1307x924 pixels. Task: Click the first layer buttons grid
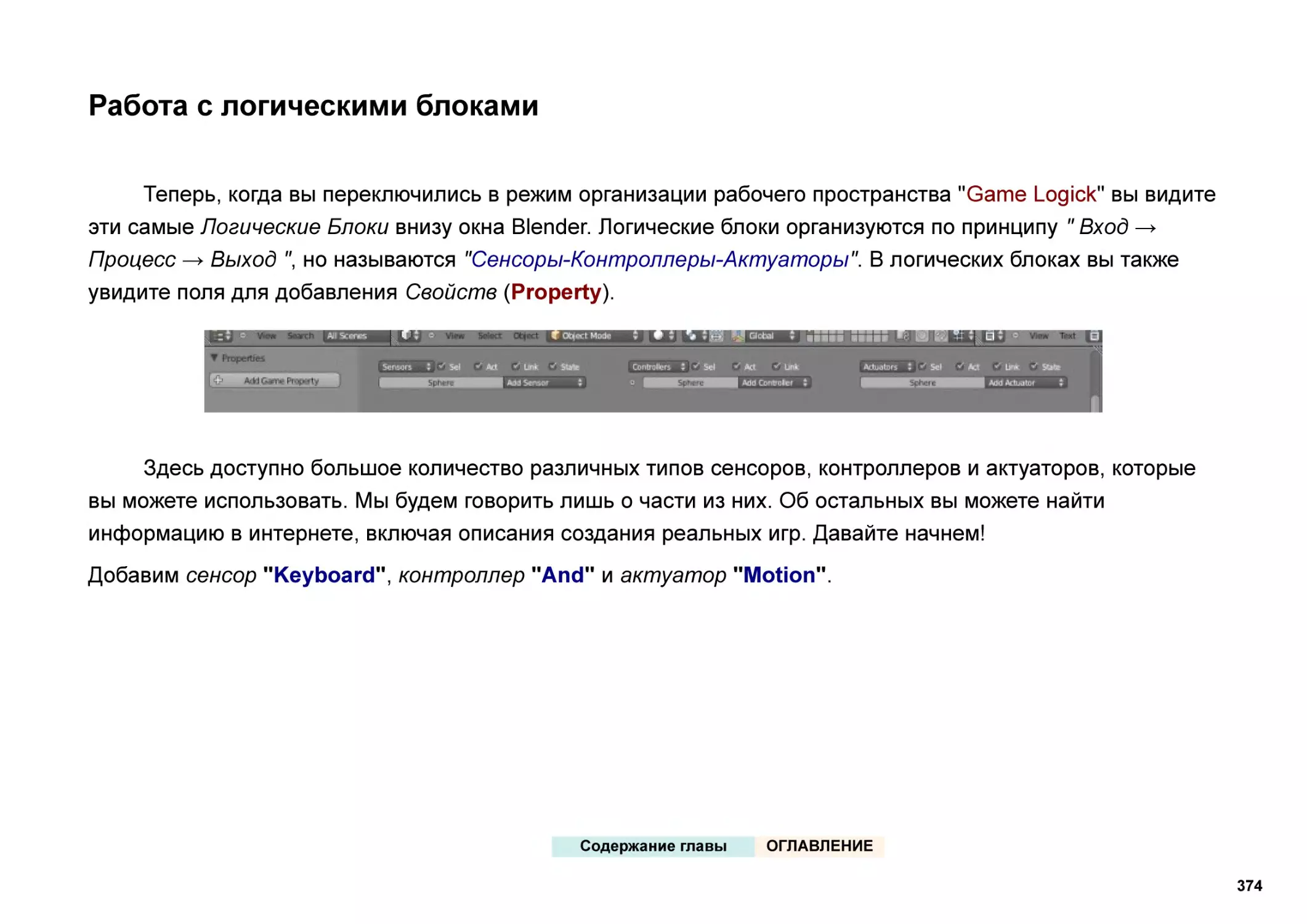(825, 336)
